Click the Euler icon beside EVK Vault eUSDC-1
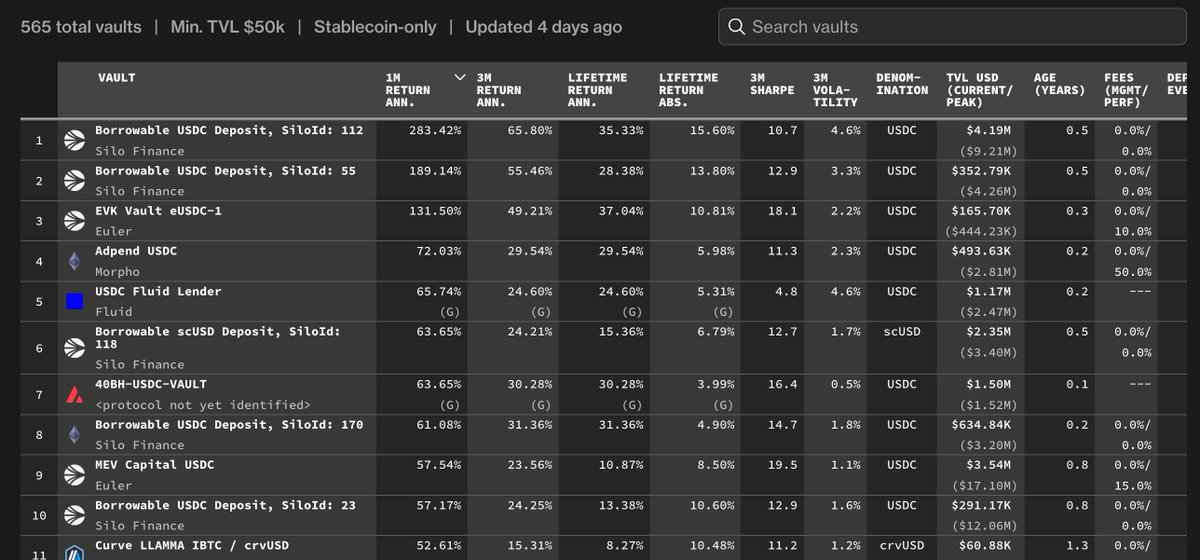 [x=74, y=221]
